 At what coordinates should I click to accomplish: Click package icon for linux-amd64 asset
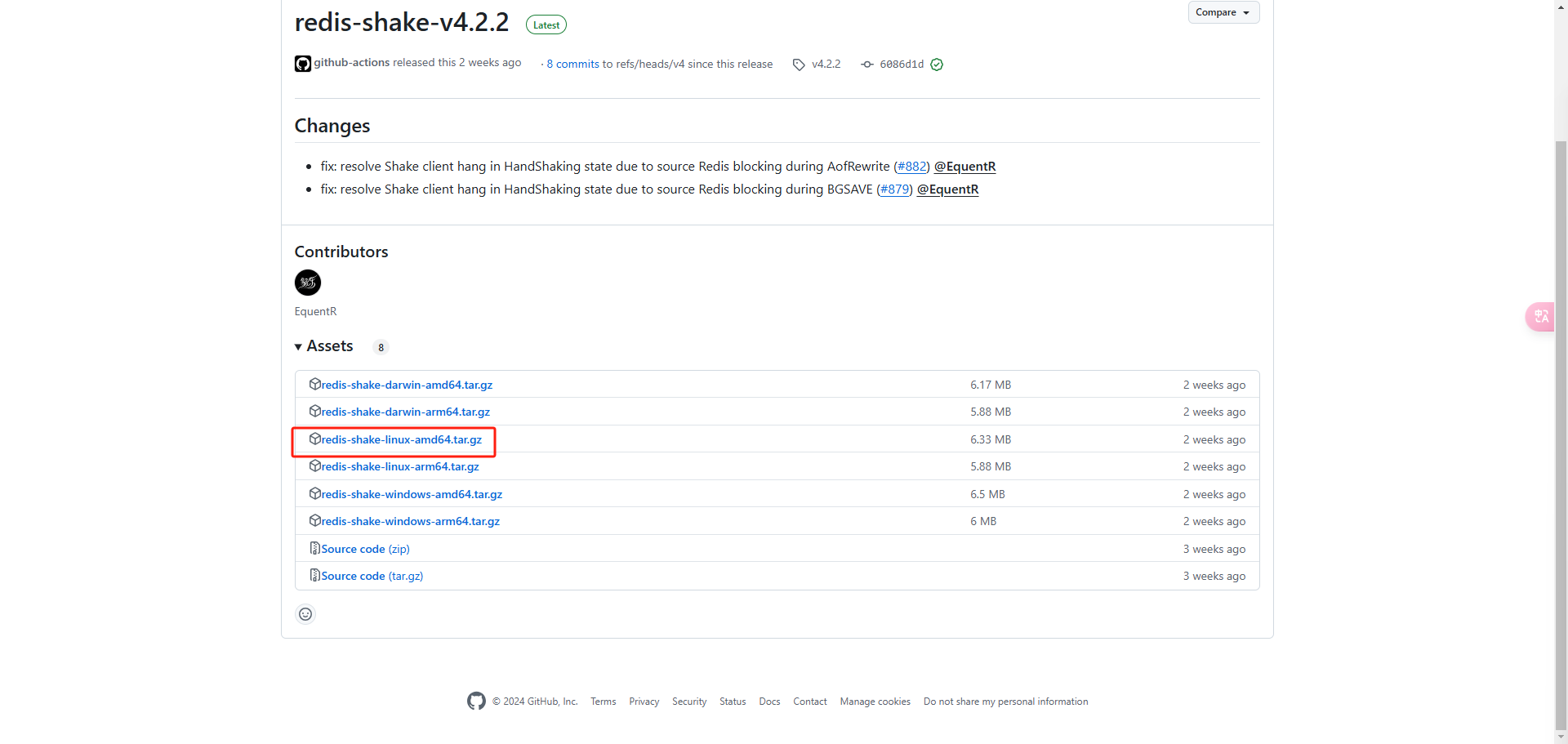point(315,439)
